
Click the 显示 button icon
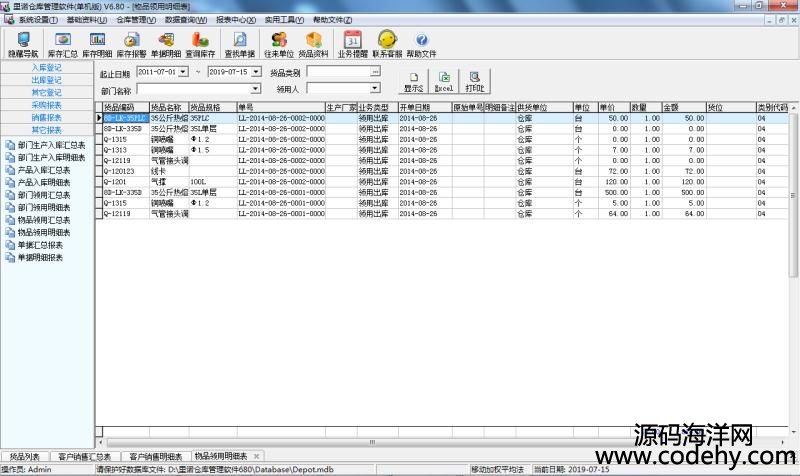coord(414,82)
